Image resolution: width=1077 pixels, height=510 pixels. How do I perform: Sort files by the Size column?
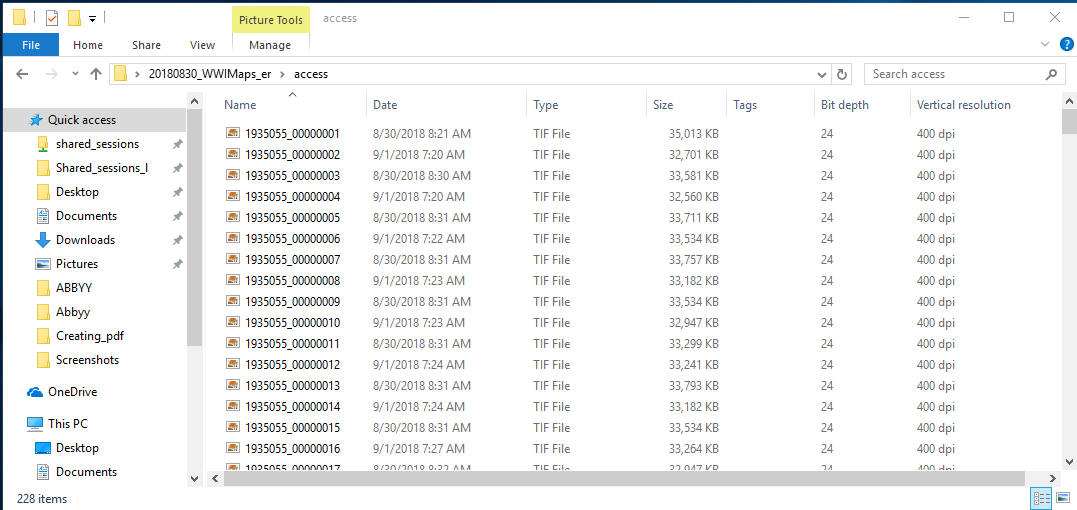pos(663,105)
